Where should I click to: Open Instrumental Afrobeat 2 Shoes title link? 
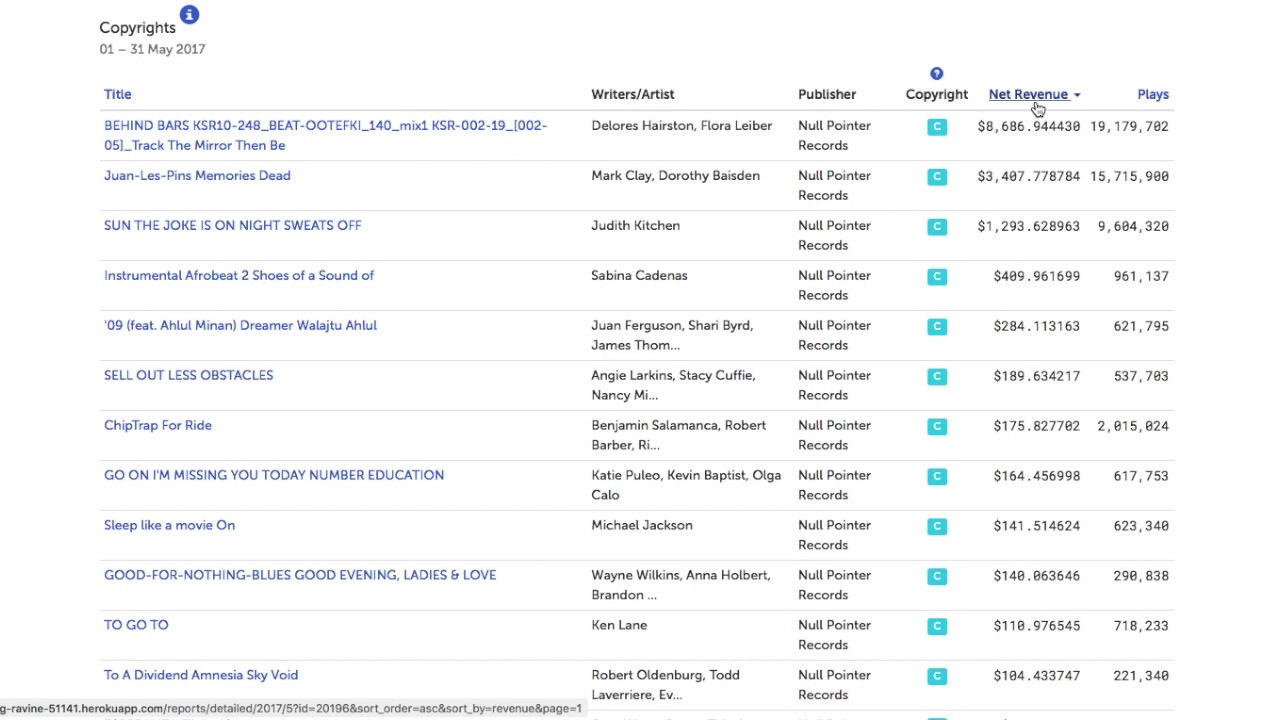point(239,275)
